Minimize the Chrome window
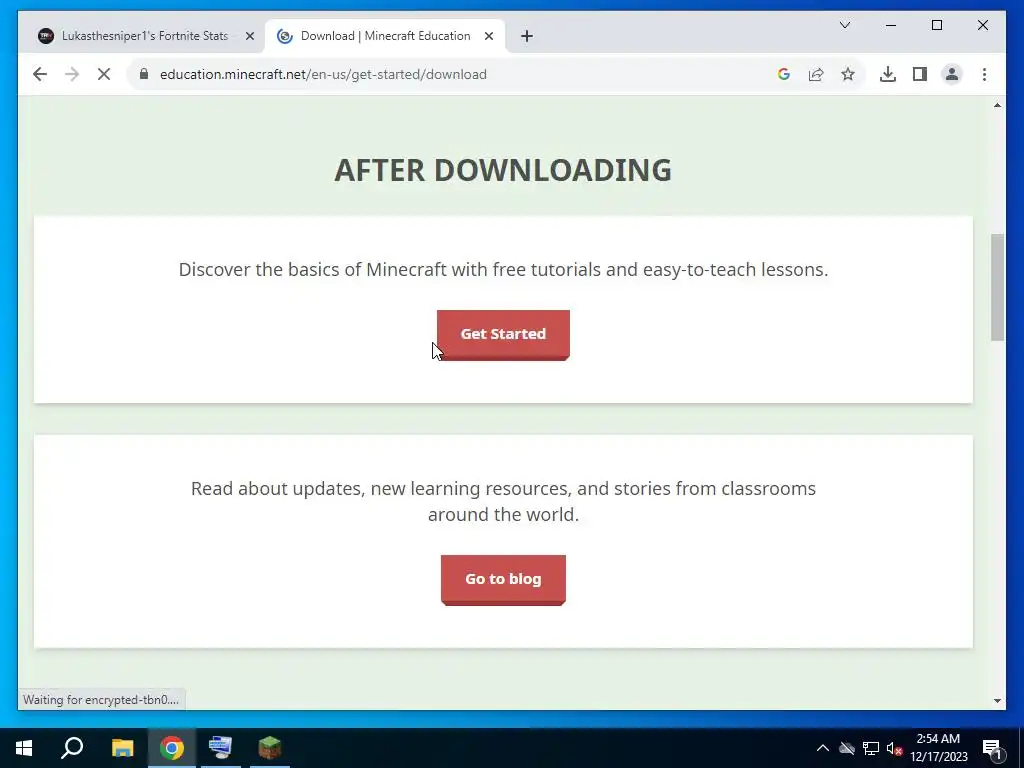 (891, 25)
